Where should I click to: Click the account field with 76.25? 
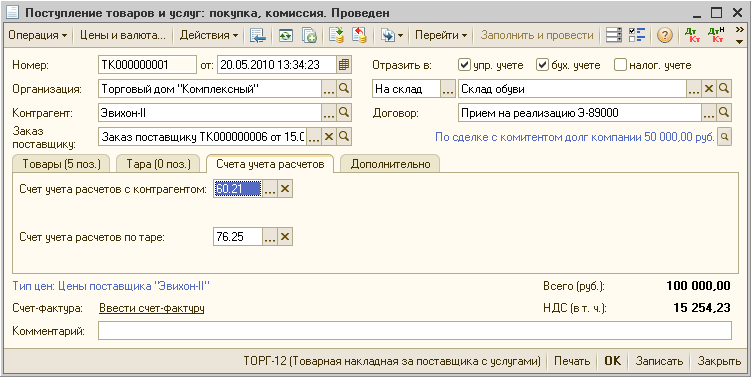tap(238, 237)
